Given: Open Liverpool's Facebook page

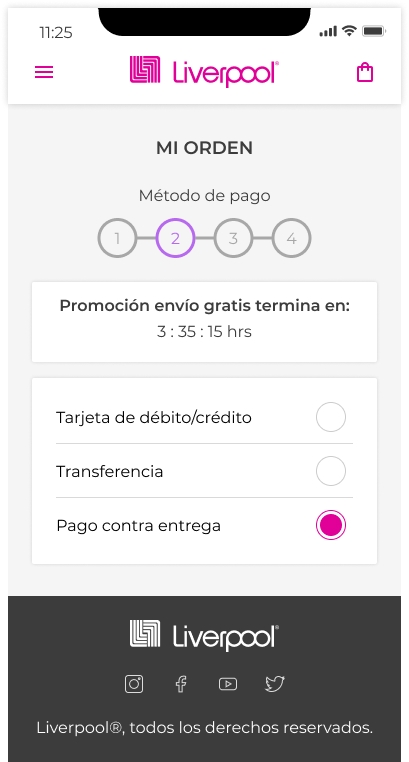Looking at the screenshot, I should pos(181,684).
